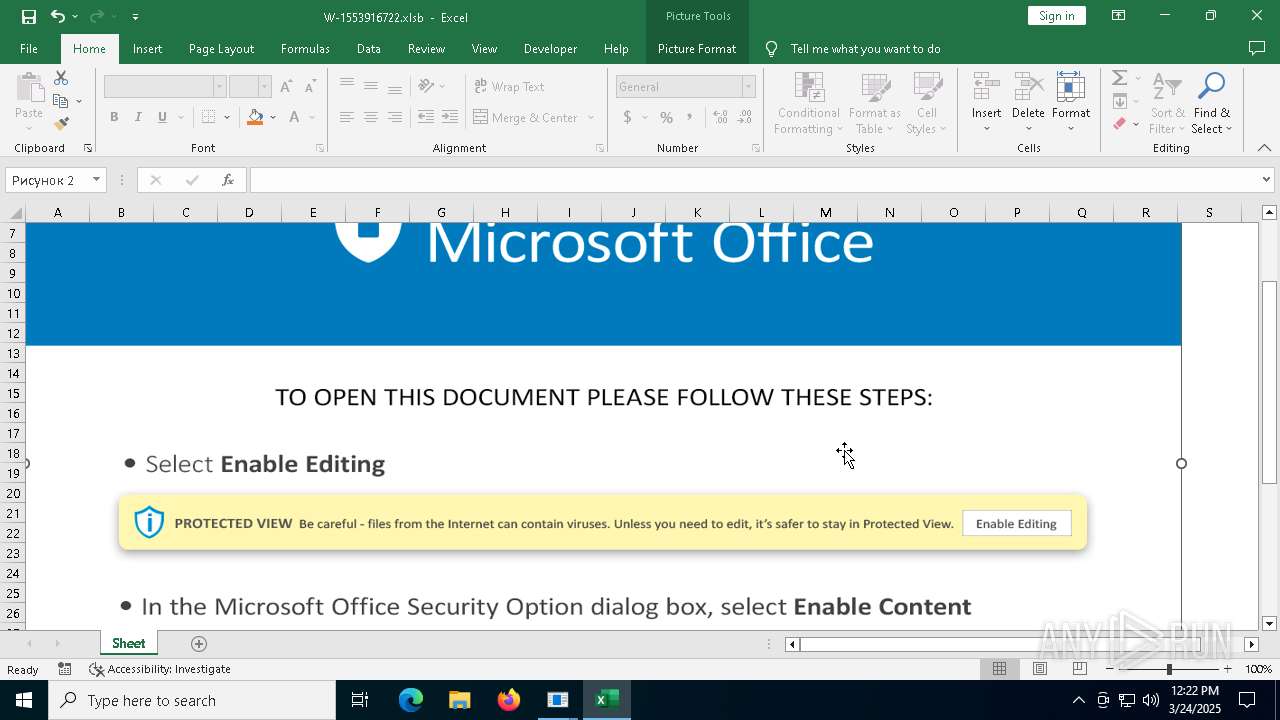This screenshot has height=720, width=1280.
Task: Toggle Top Align
Action: pyautogui.click(x=347, y=86)
